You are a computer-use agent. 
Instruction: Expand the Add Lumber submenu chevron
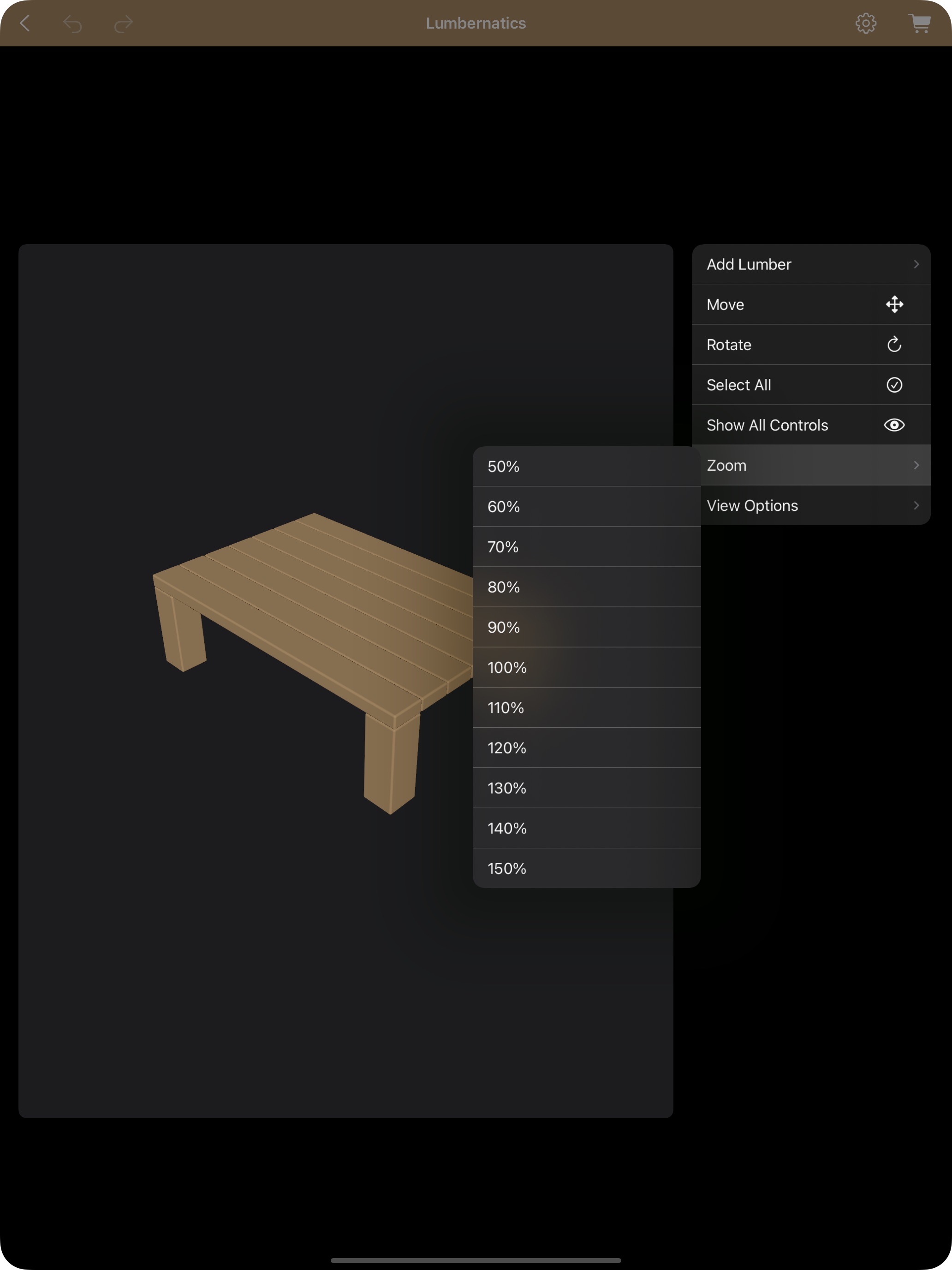(x=916, y=264)
